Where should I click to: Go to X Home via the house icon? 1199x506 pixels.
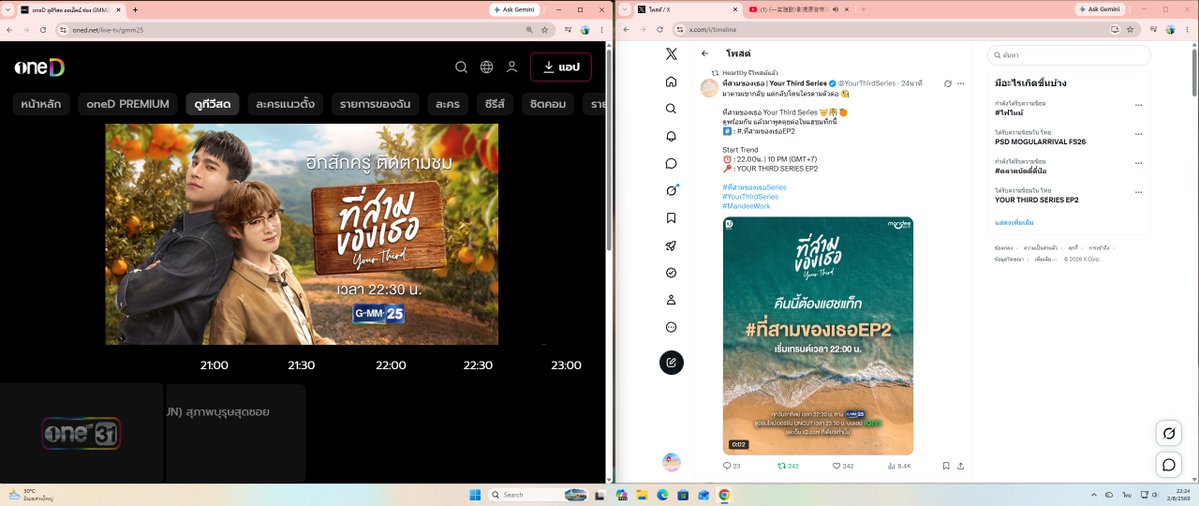coord(671,82)
